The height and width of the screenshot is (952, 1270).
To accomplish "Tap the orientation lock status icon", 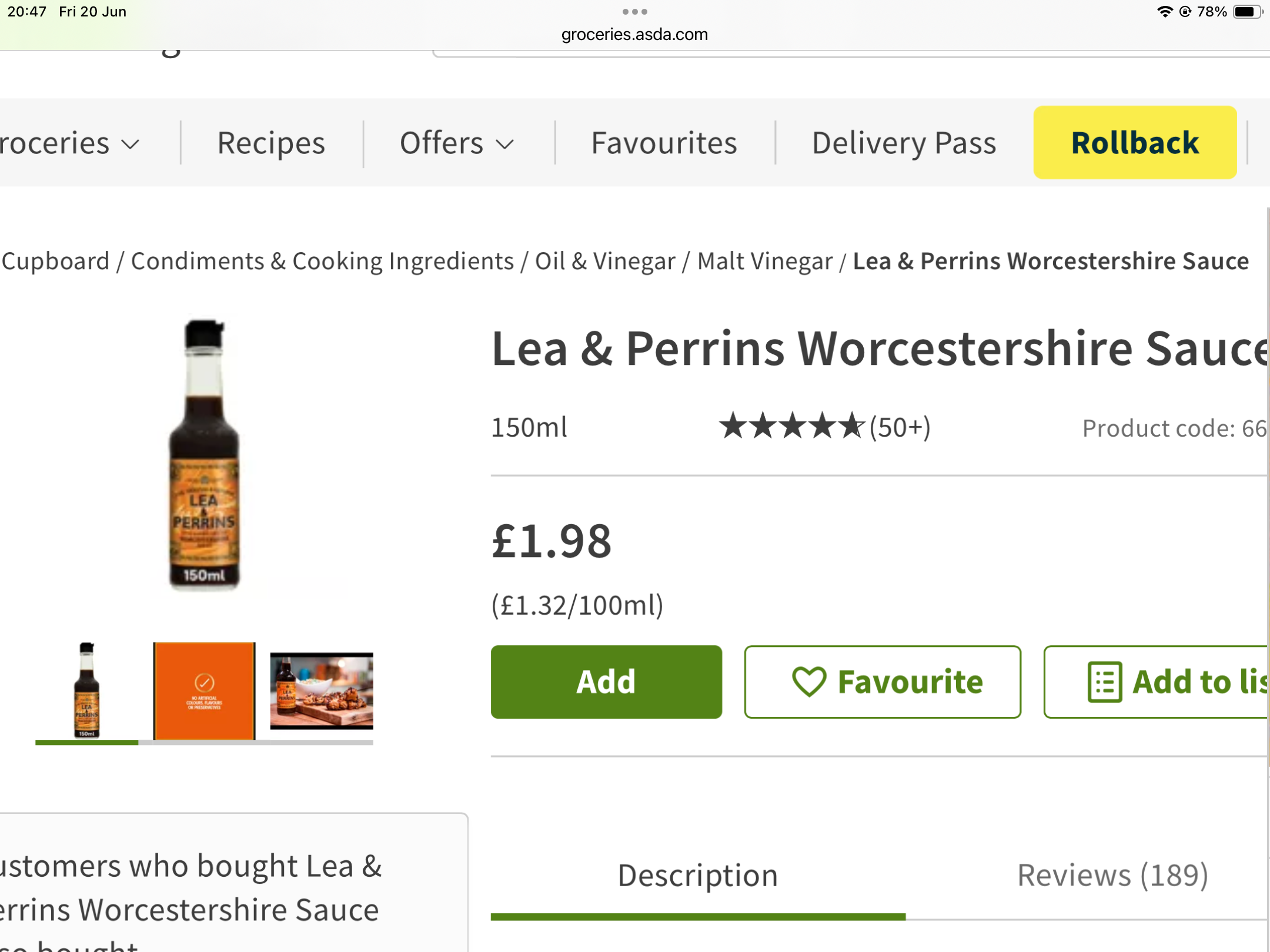I will [1185, 12].
